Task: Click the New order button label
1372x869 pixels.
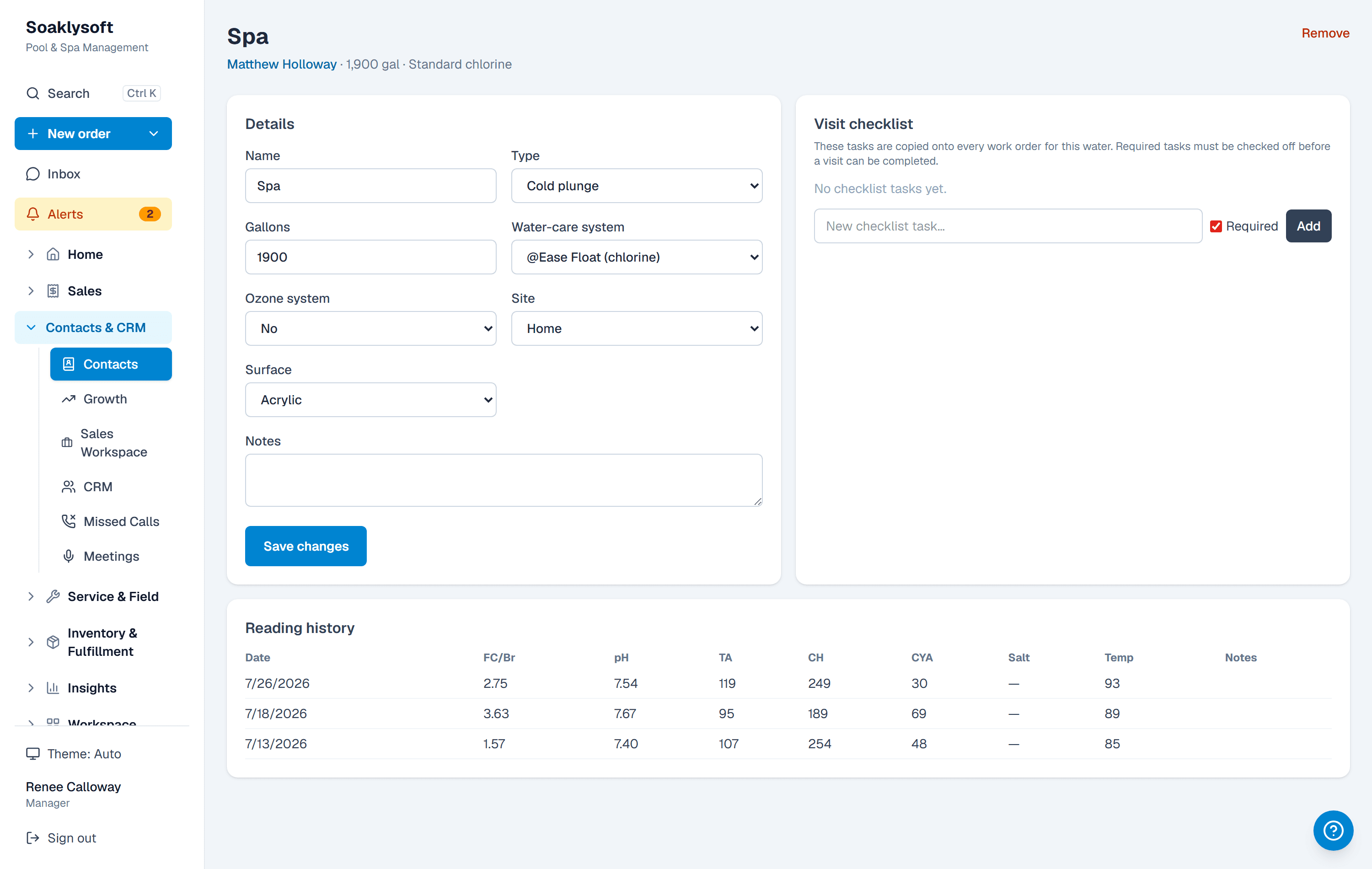Action: [x=79, y=134]
